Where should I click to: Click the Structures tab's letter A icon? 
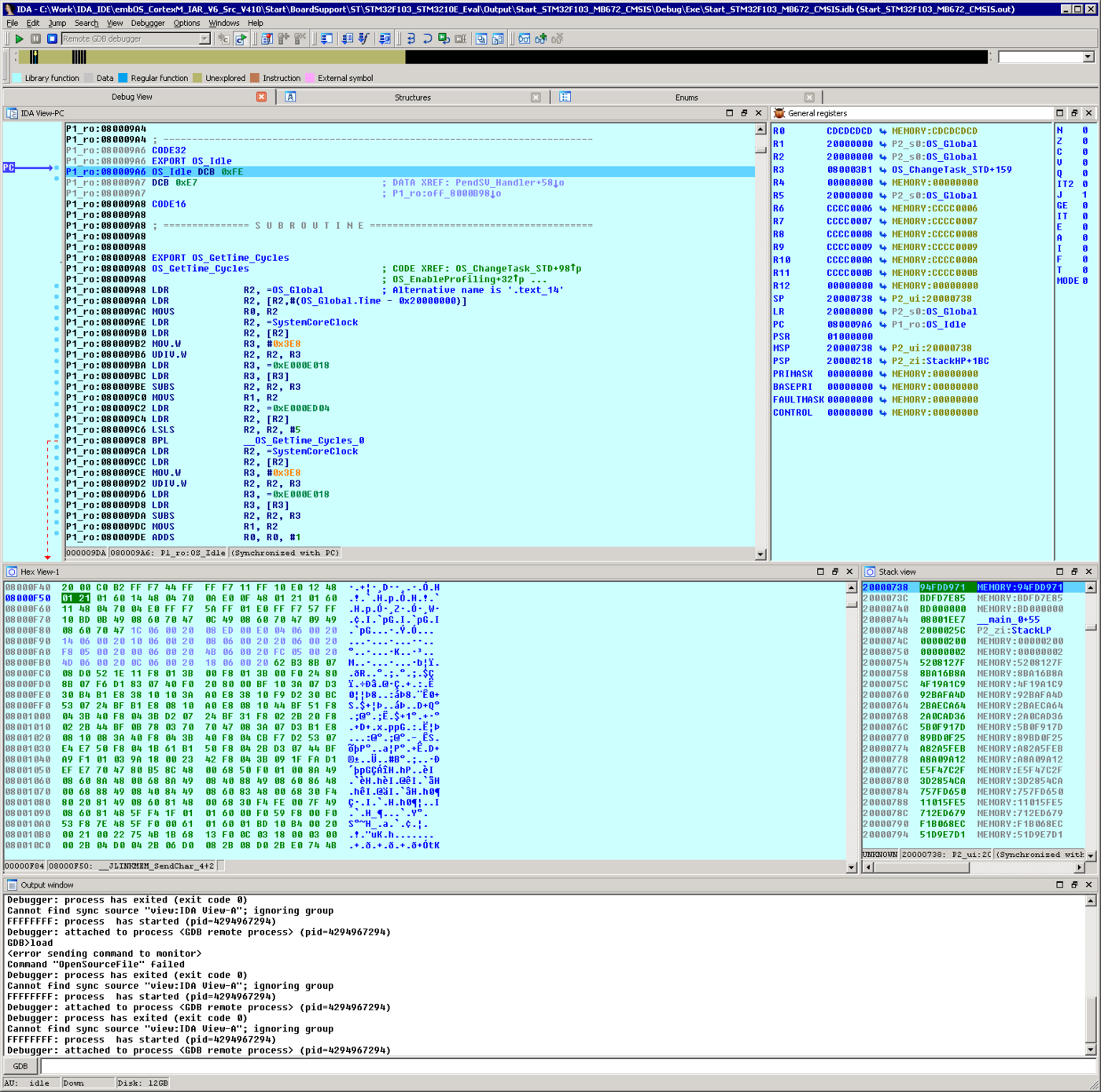tap(290, 97)
